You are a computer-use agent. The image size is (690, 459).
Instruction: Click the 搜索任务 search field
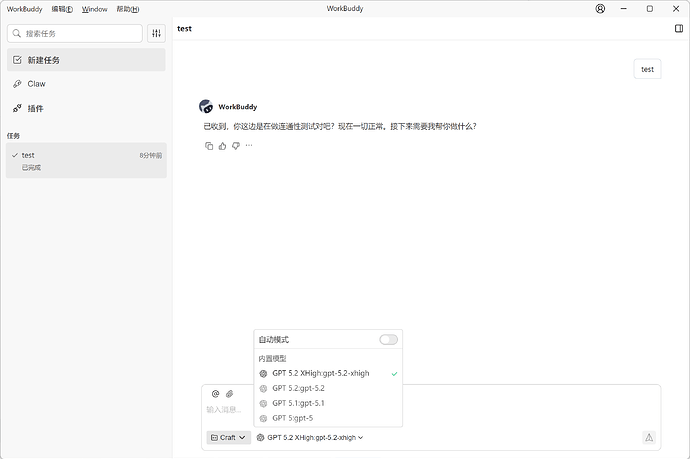tap(75, 33)
